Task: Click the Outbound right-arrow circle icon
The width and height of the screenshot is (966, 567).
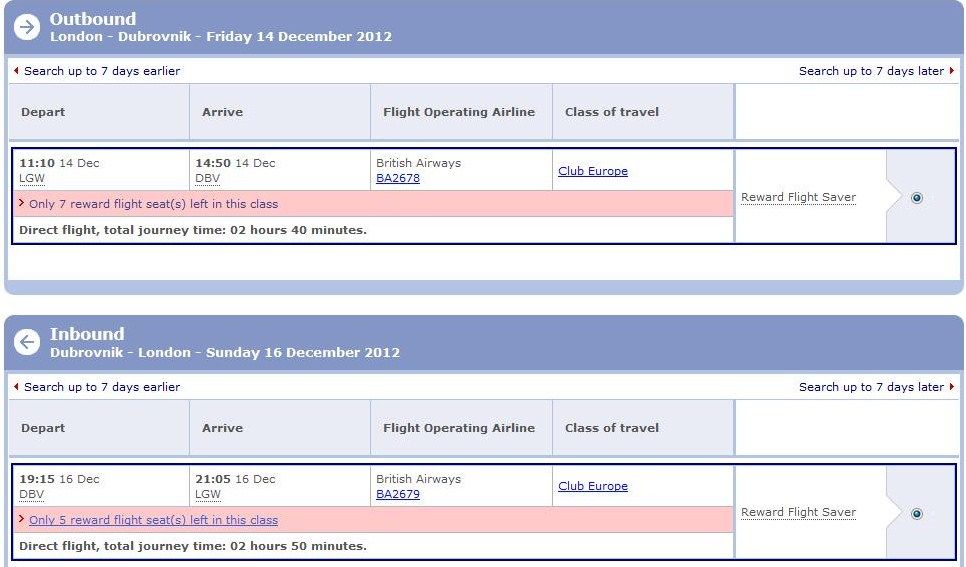Action: click(x=27, y=27)
